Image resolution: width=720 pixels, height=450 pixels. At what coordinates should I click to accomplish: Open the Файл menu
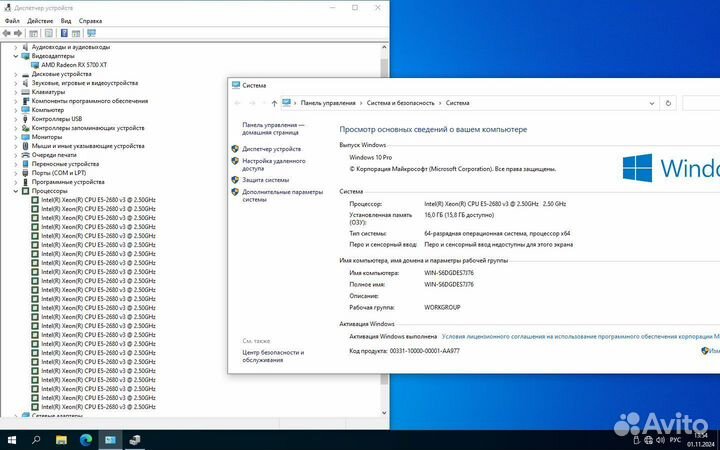click(x=12, y=21)
